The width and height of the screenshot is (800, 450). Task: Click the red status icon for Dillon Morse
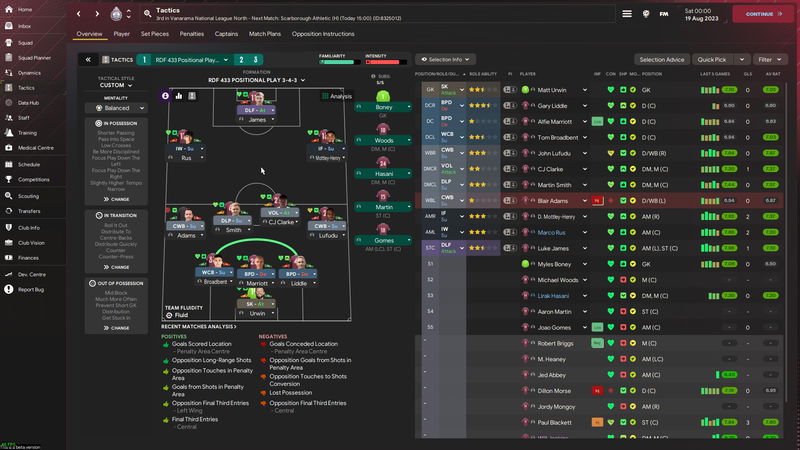[597, 391]
